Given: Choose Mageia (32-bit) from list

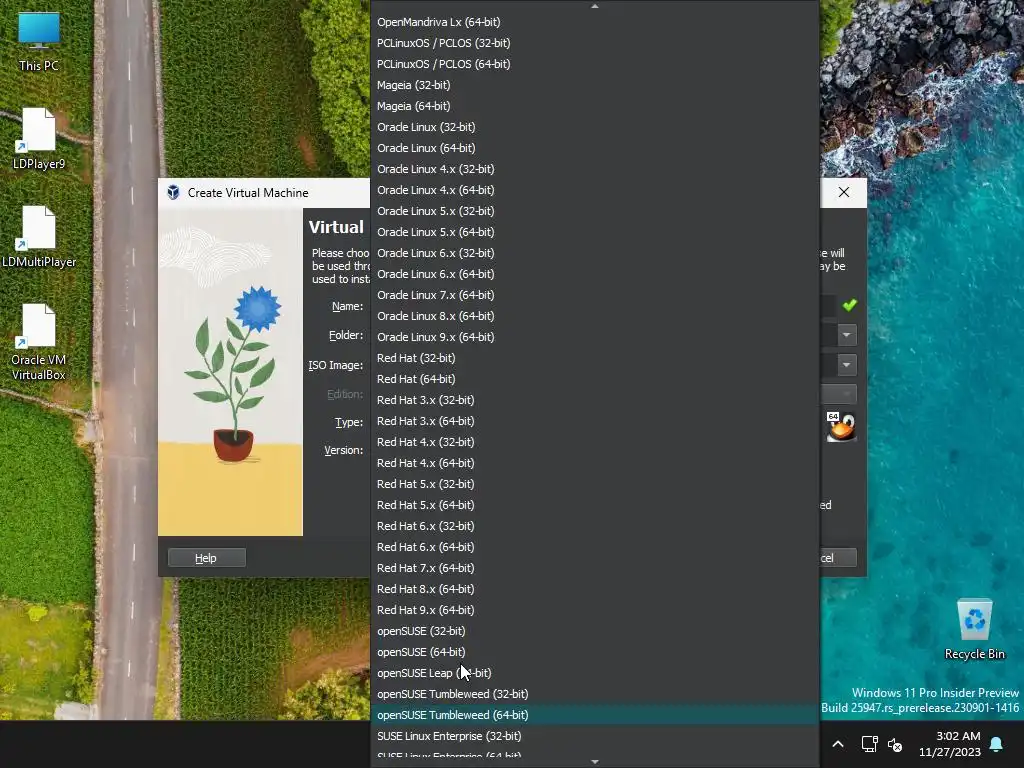Looking at the screenshot, I should (594, 85).
